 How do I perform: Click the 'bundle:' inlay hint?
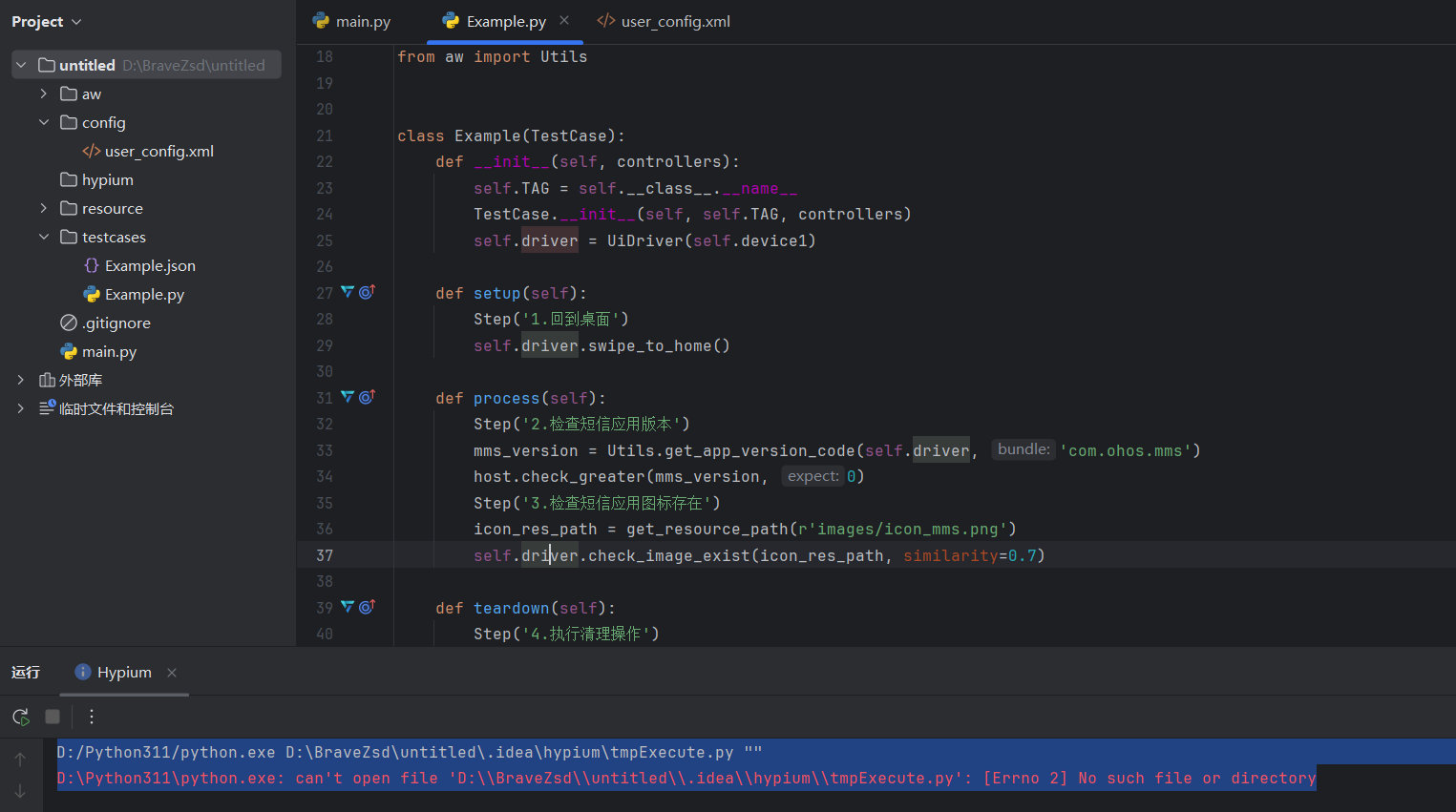coord(1023,449)
